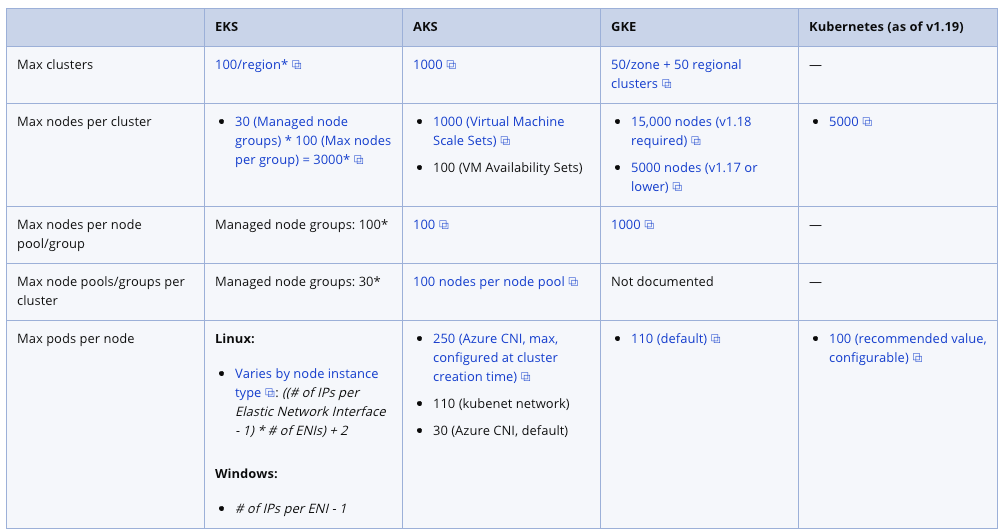Click the external-link icon after = 3000*
This screenshot has width=1004, height=532.
pos(359,160)
